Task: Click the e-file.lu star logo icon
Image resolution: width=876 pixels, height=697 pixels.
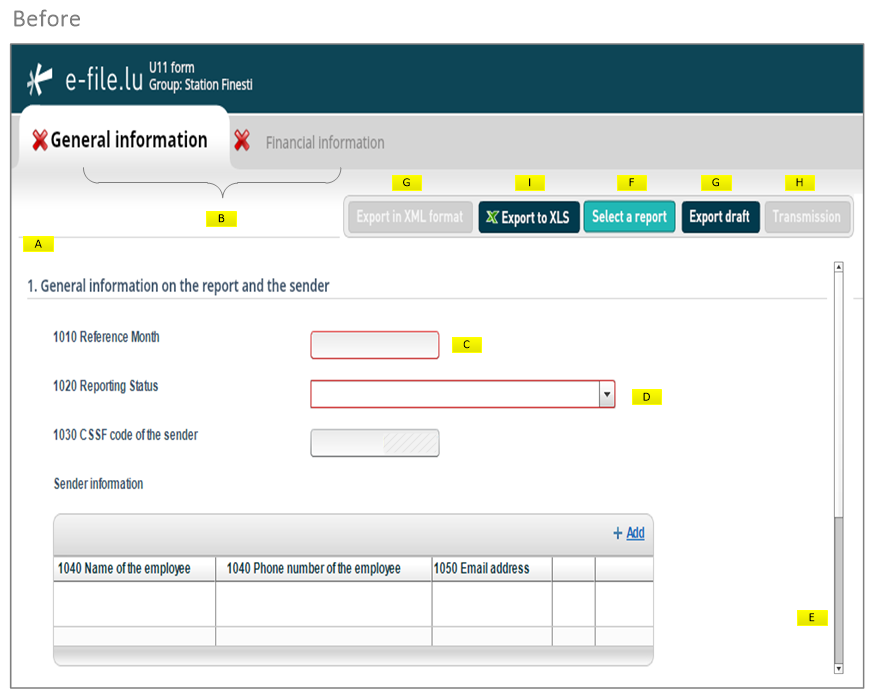Action: 40,79
